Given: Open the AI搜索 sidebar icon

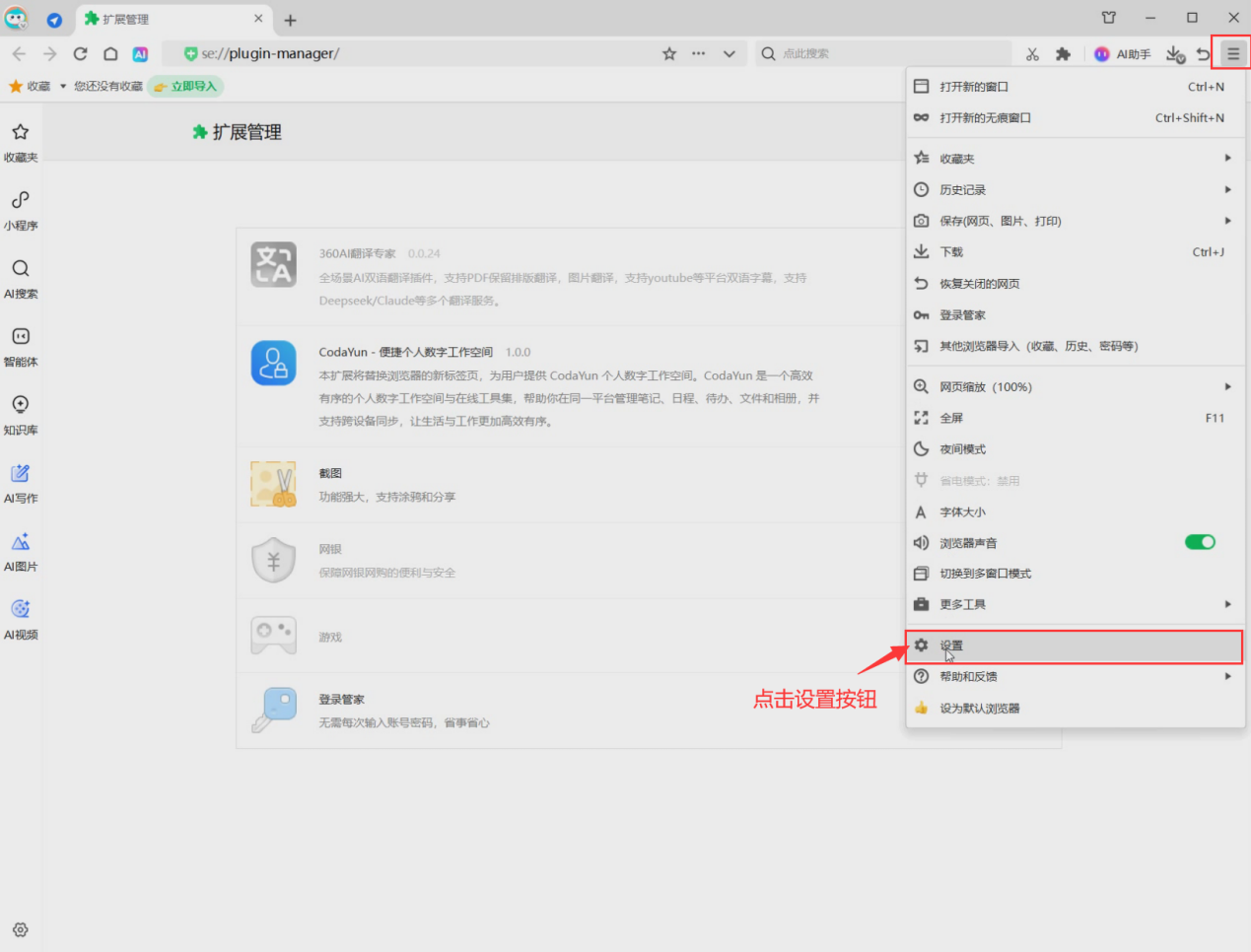Looking at the screenshot, I should [21, 277].
